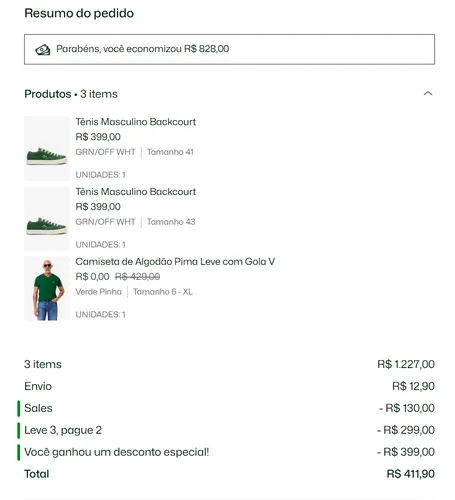Click Tamanho 6 - XL size label
The height and width of the screenshot is (500, 455).
coord(163,292)
